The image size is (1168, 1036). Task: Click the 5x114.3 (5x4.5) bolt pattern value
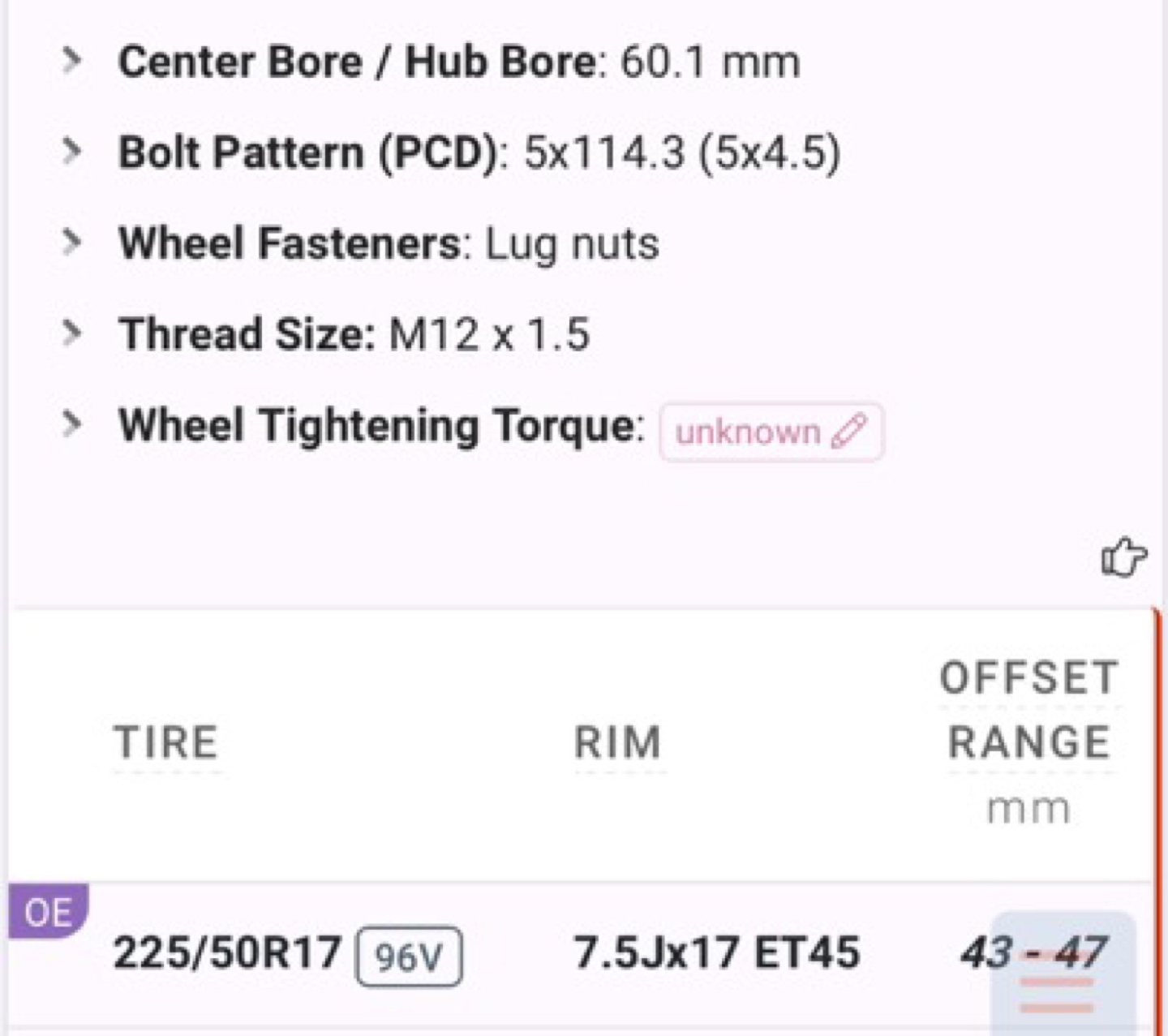coord(682,153)
